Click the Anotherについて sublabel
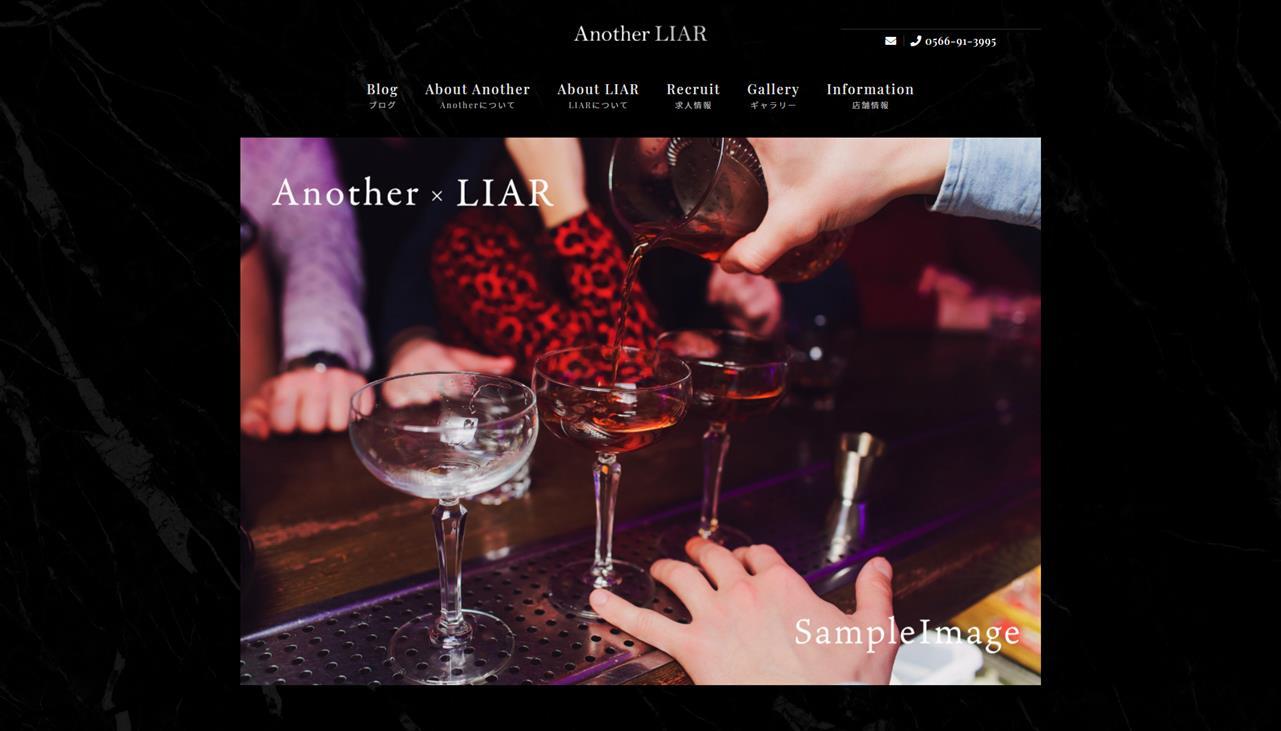The width and height of the screenshot is (1281, 731). pos(477,105)
